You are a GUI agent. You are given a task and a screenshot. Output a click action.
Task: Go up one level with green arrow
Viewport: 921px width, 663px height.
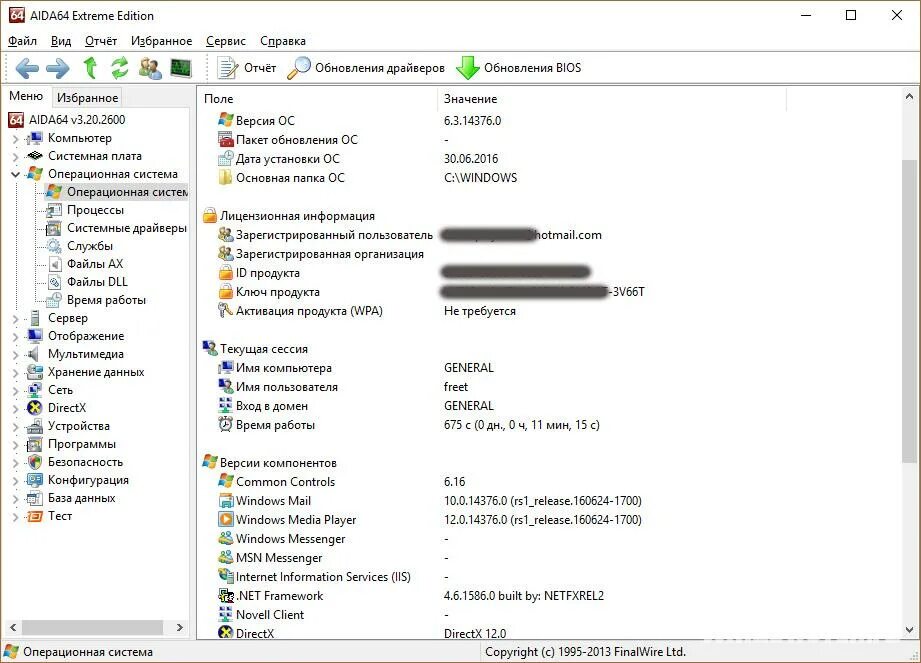click(90, 68)
